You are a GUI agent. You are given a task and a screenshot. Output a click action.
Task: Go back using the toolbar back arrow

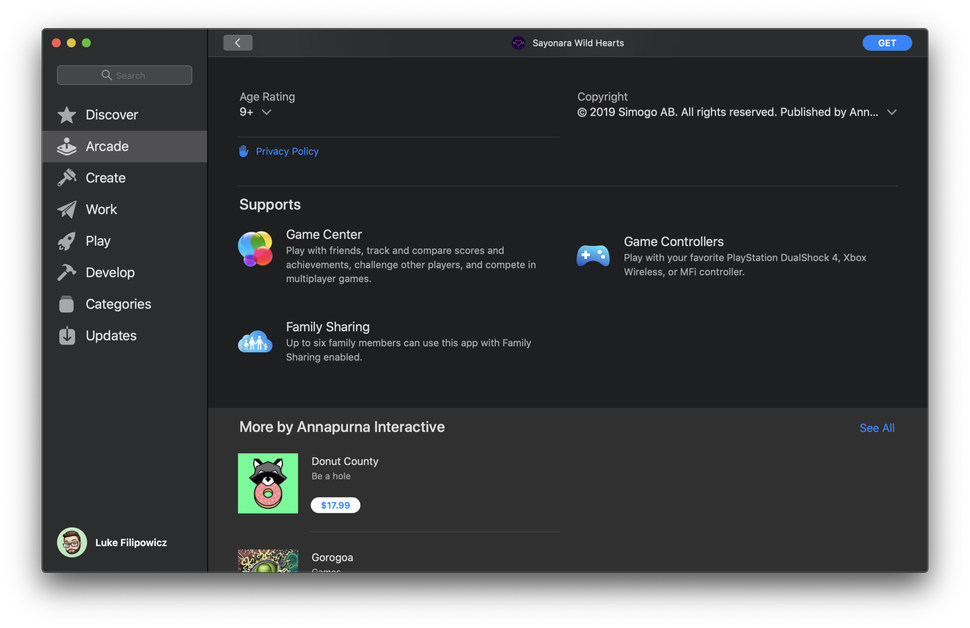pyautogui.click(x=238, y=43)
